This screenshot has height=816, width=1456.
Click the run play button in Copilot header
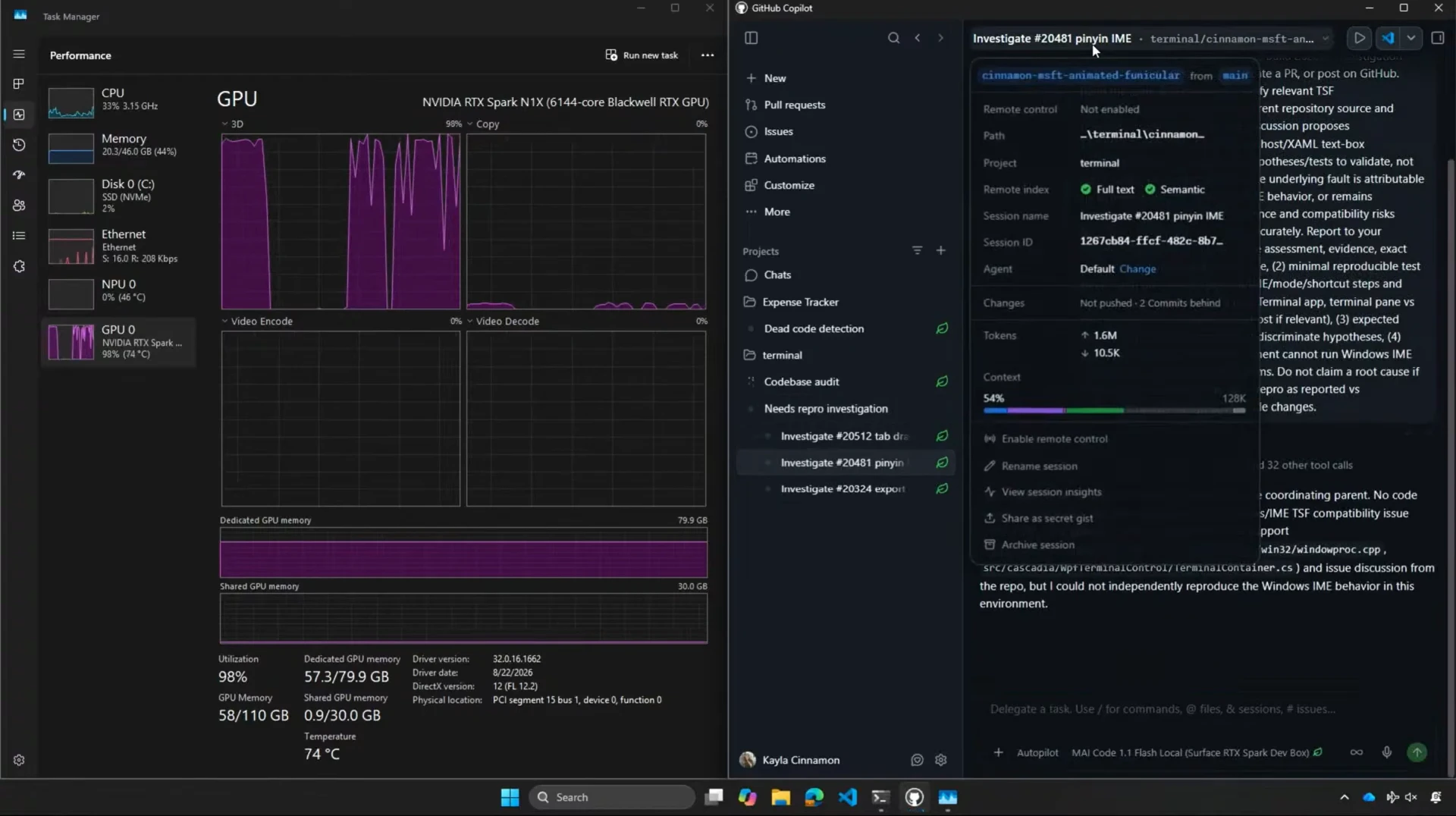coord(1360,38)
